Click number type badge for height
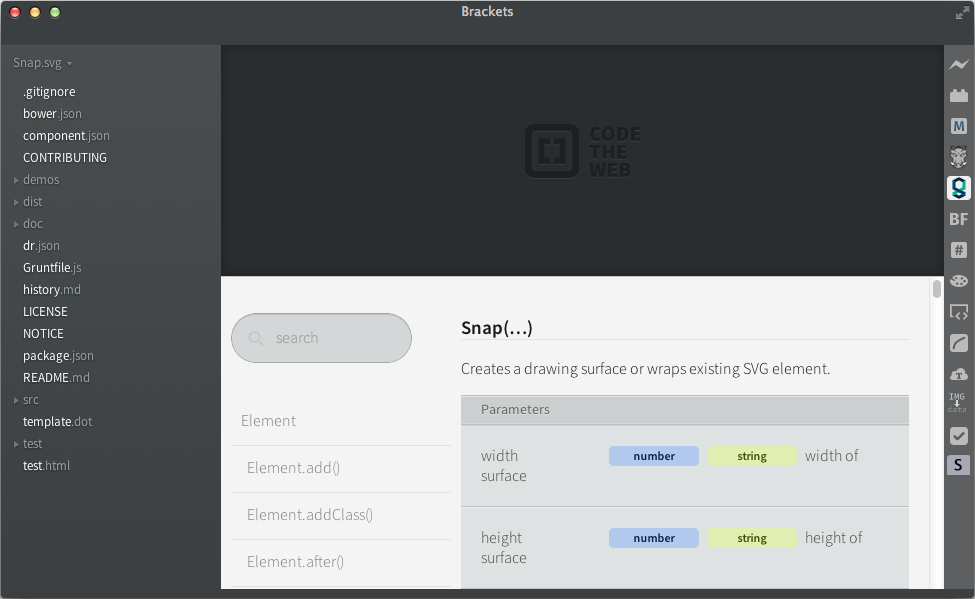 654,538
